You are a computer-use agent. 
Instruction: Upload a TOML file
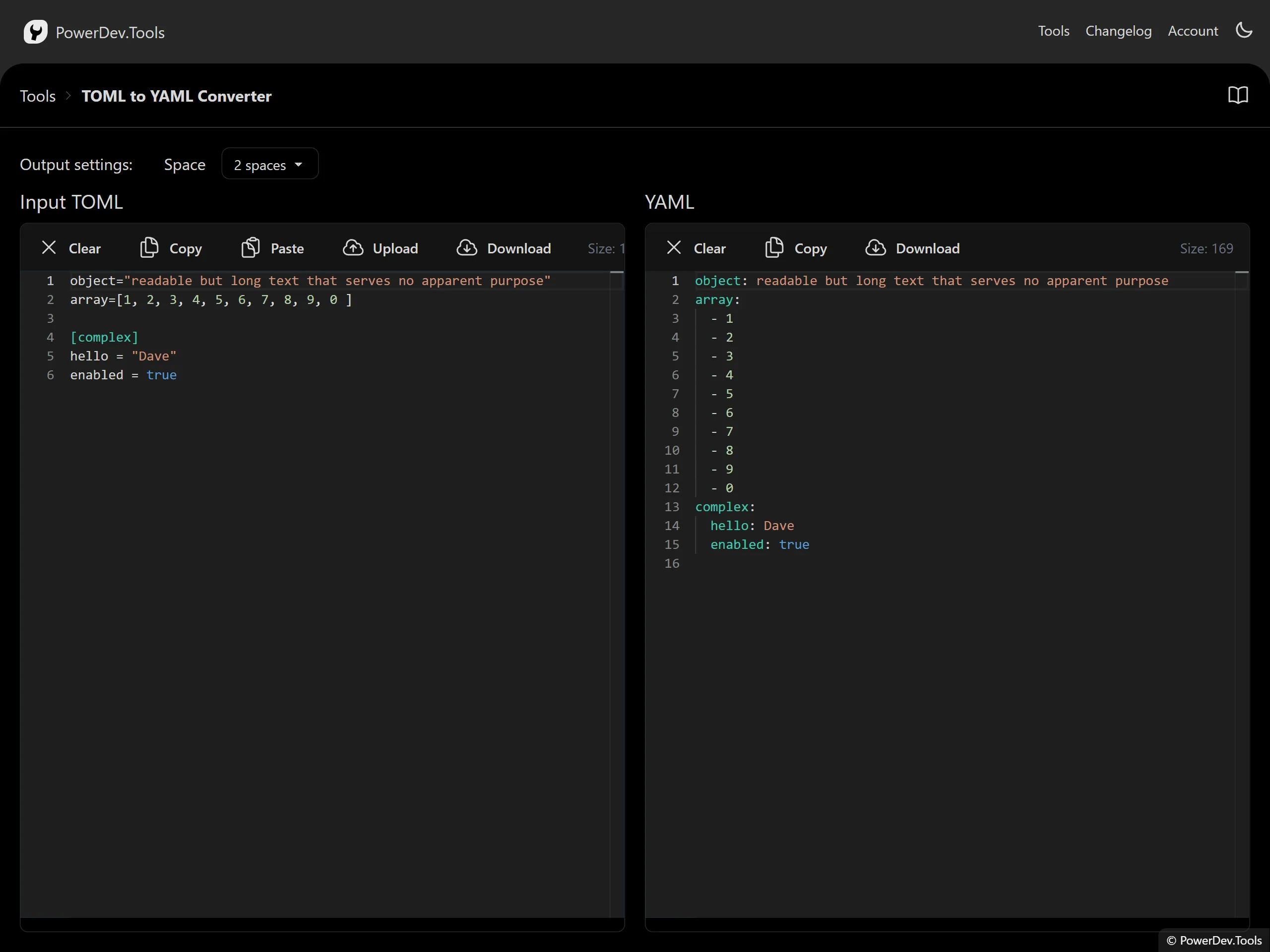coord(380,248)
